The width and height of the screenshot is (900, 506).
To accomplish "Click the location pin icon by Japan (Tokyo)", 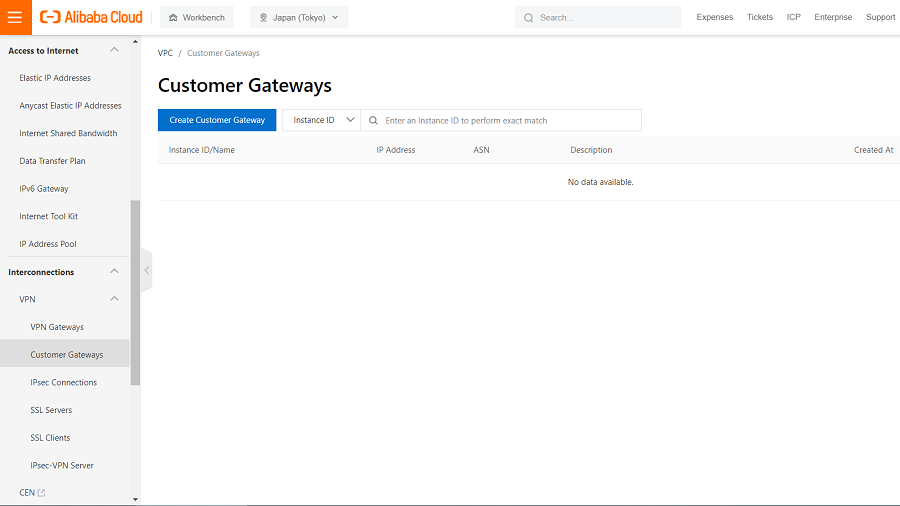I will pyautogui.click(x=263, y=18).
